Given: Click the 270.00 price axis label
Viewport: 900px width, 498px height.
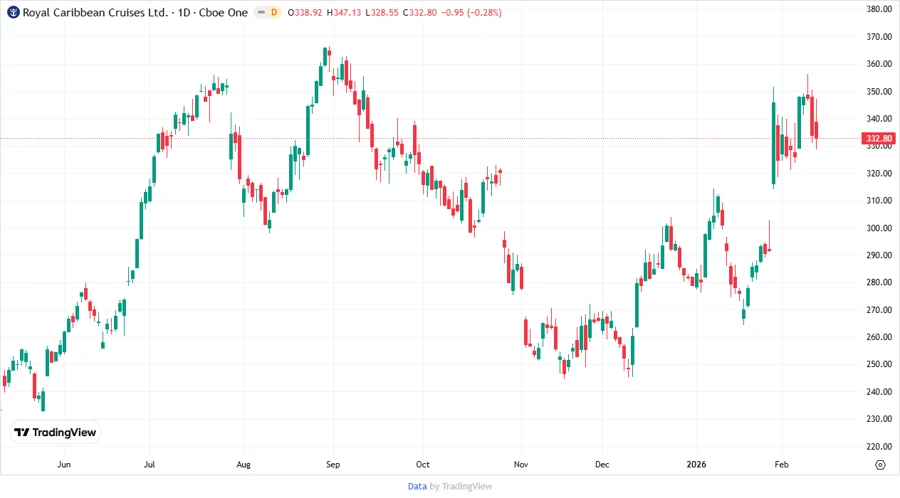Looking at the screenshot, I should [x=879, y=310].
